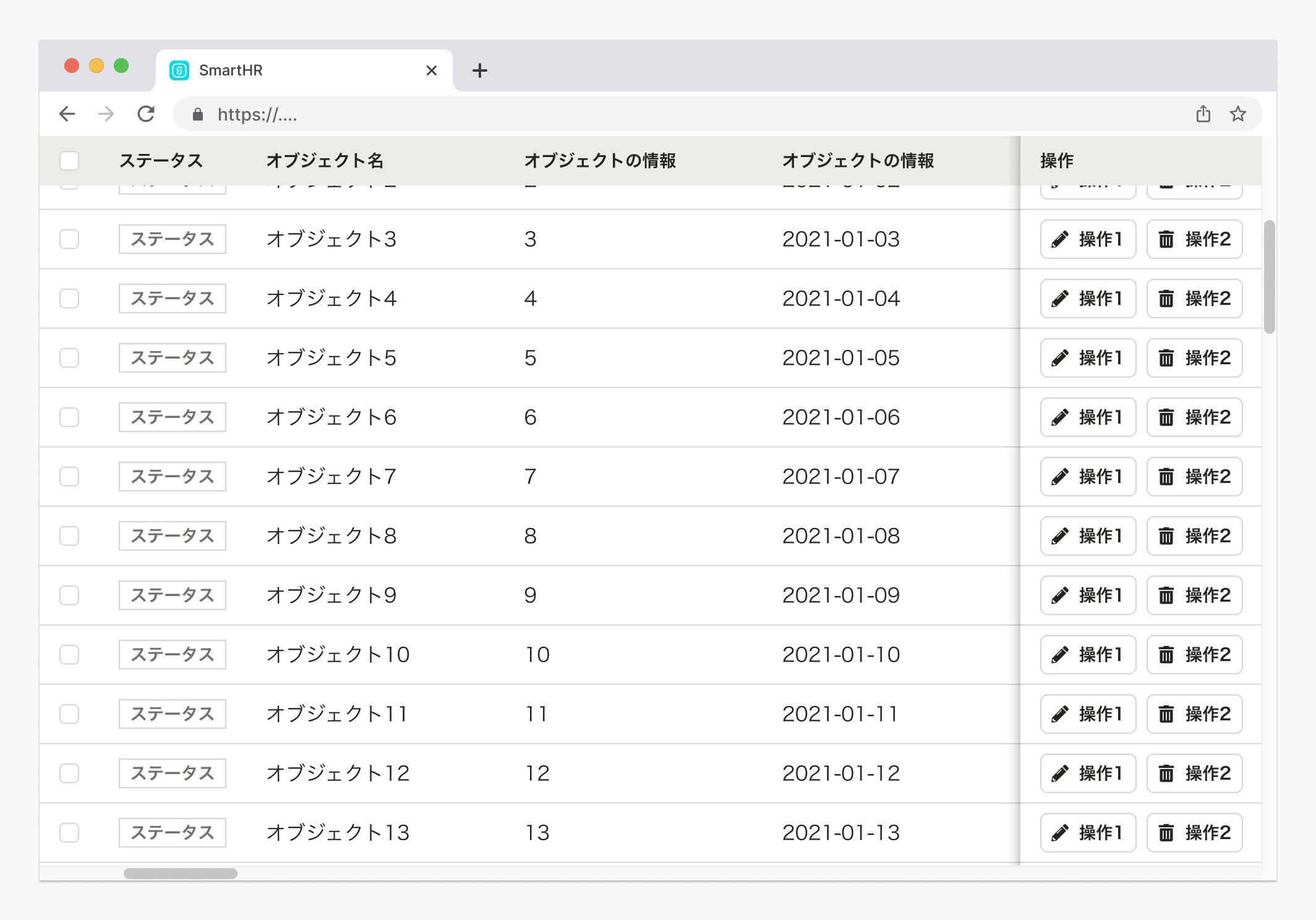Open new tab with plus icon
Image resolution: width=1316 pixels, height=920 pixels.
(479, 70)
